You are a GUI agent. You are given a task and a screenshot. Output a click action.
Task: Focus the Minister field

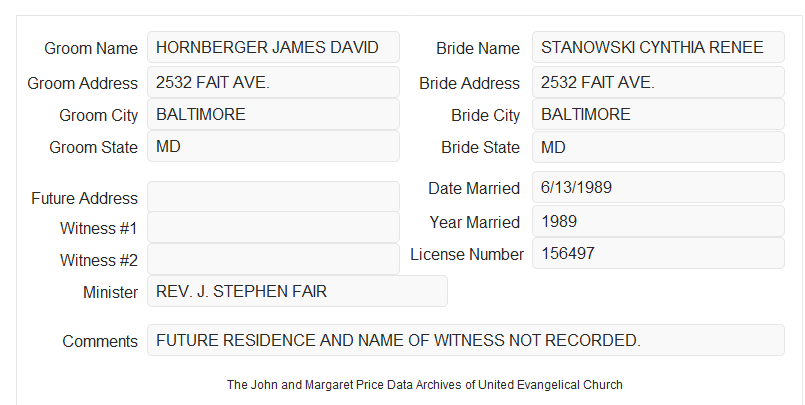[297, 291]
